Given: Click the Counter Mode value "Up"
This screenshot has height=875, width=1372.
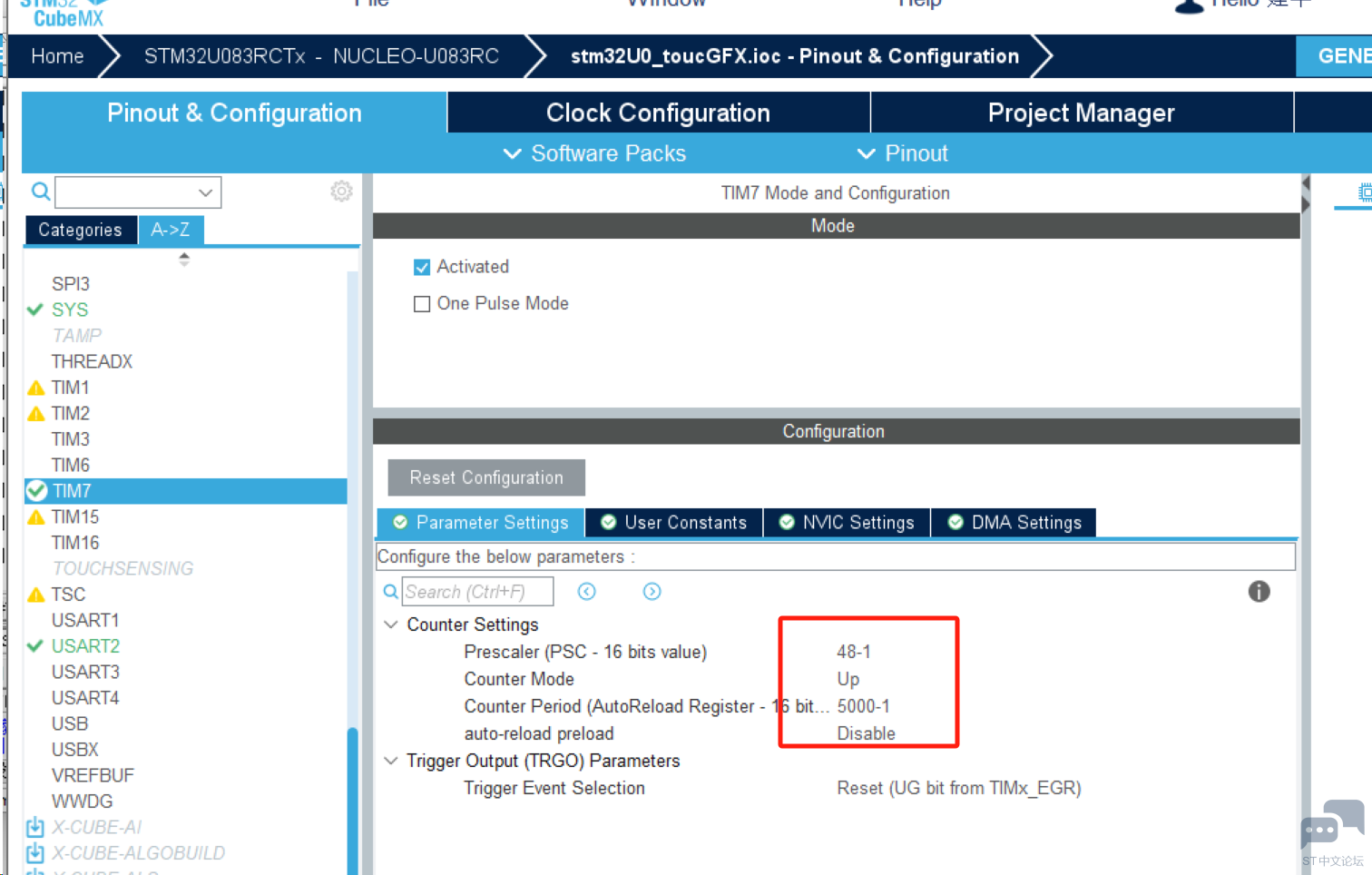Looking at the screenshot, I should point(848,679).
